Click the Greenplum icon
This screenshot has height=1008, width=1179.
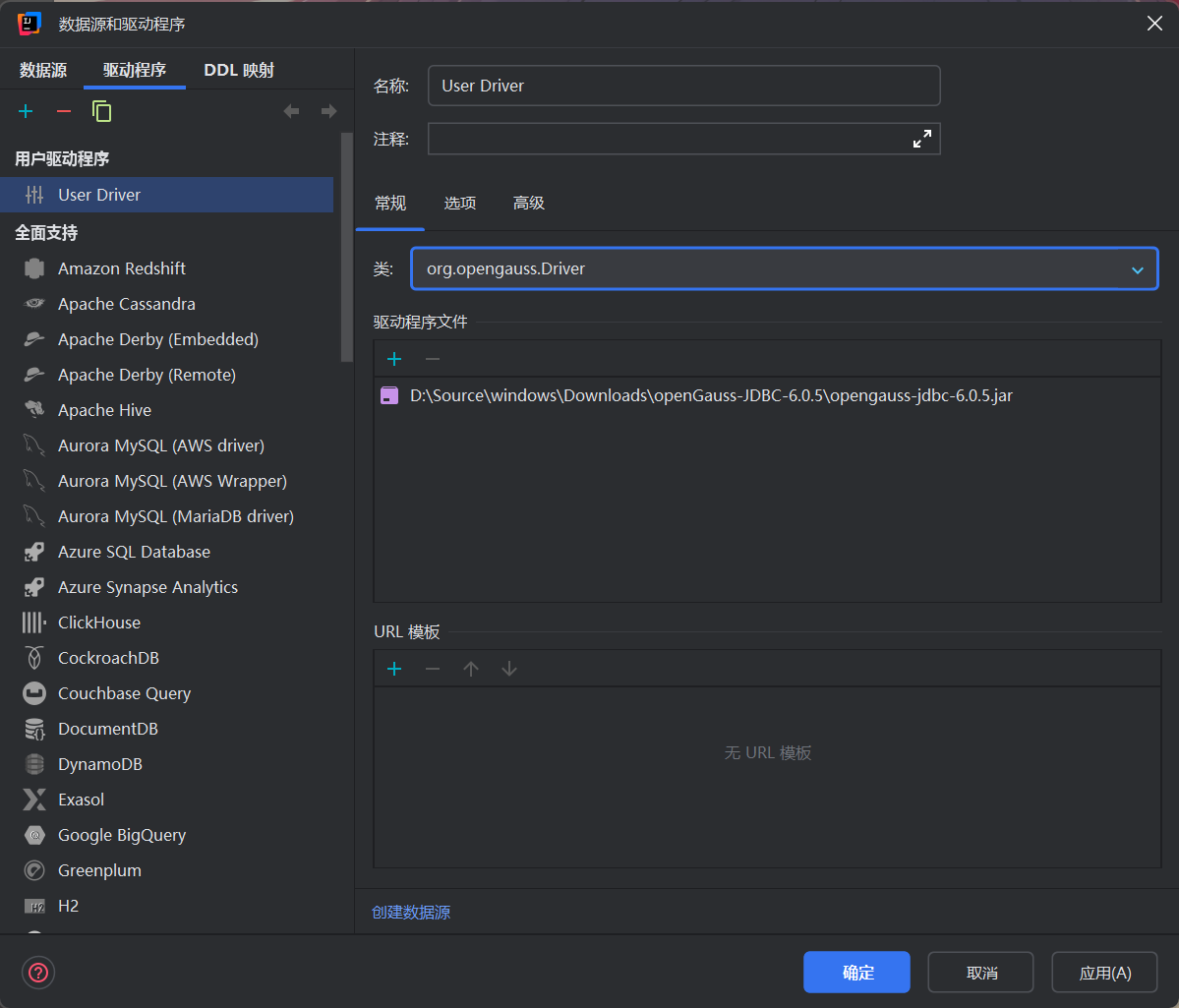pos(33,869)
